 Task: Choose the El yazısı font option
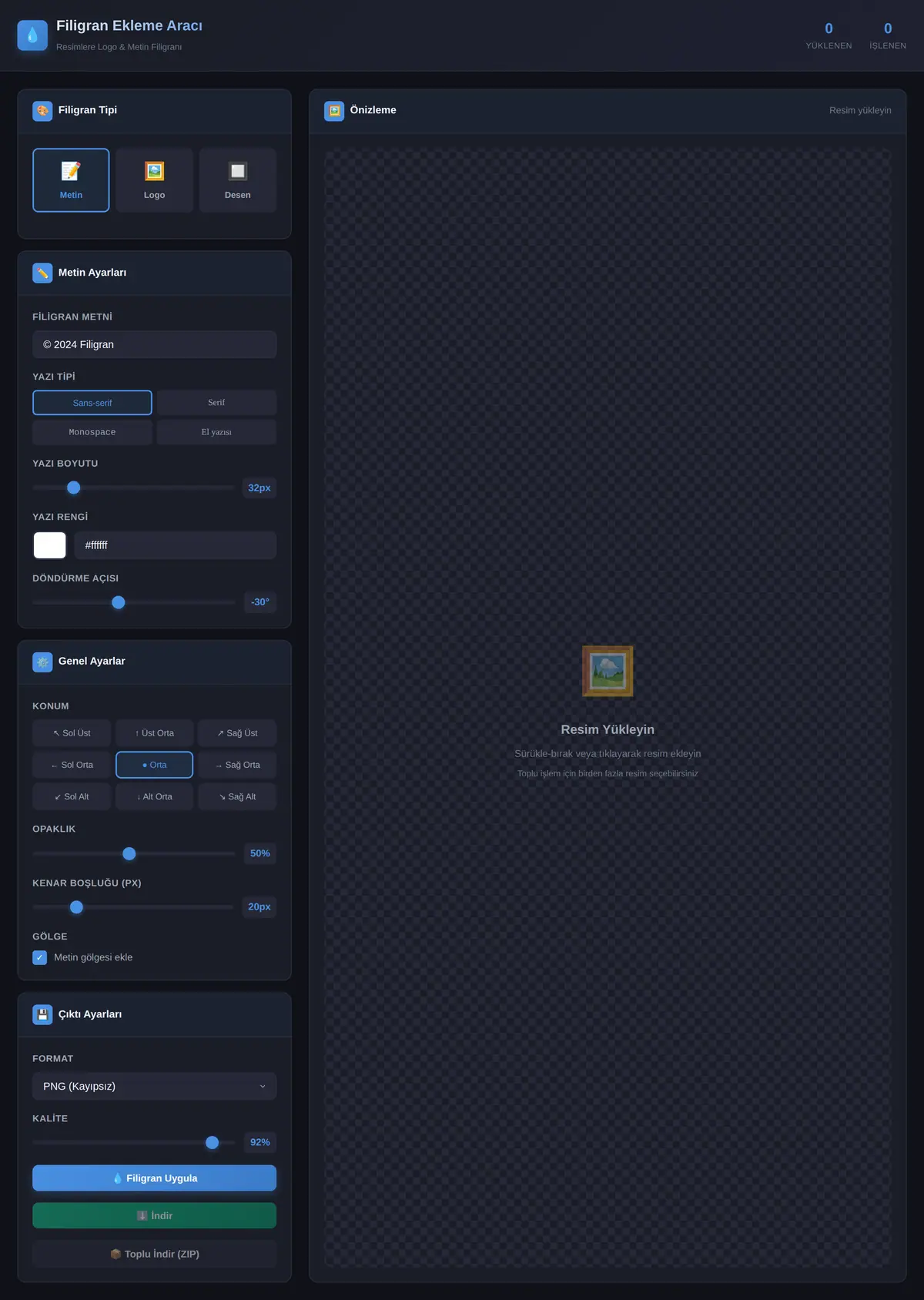216,432
